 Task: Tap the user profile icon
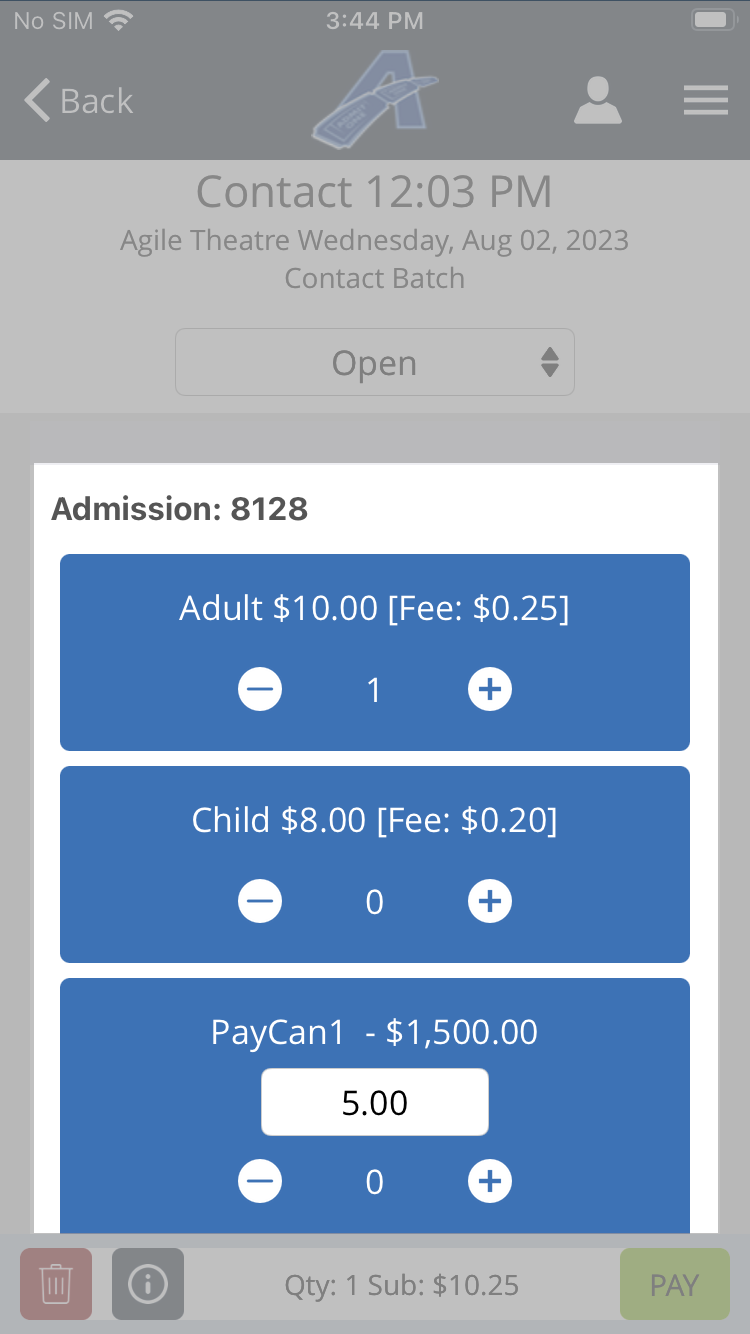coord(598,101)
